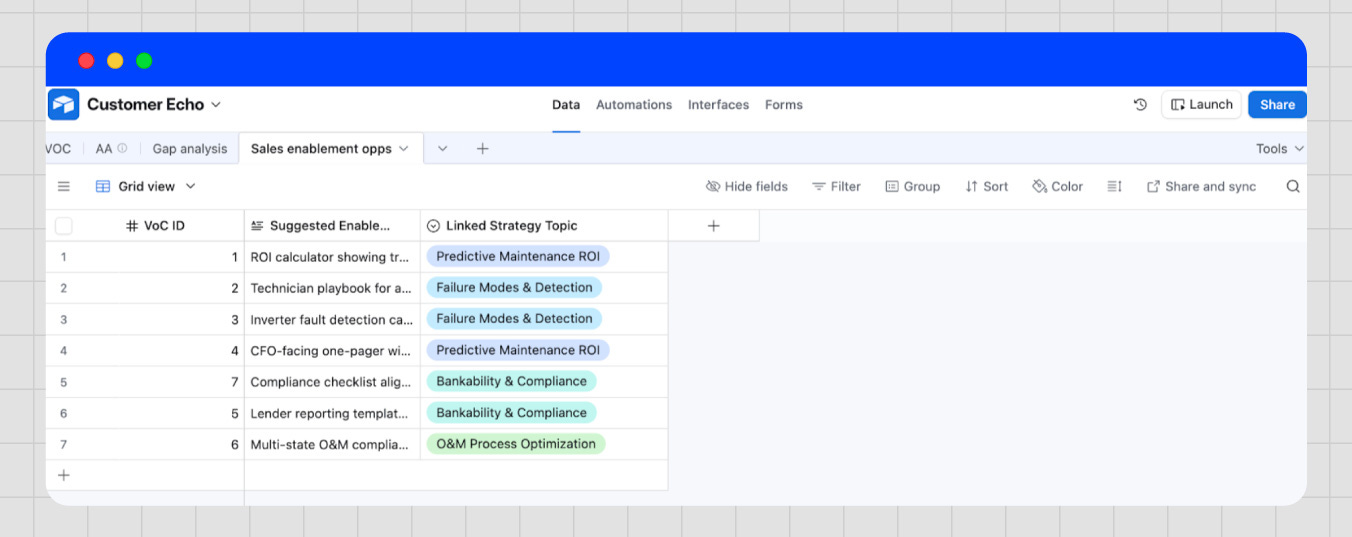1352x537 pixels.
Task: Open the all-tables list chevron
Action: 442,148
